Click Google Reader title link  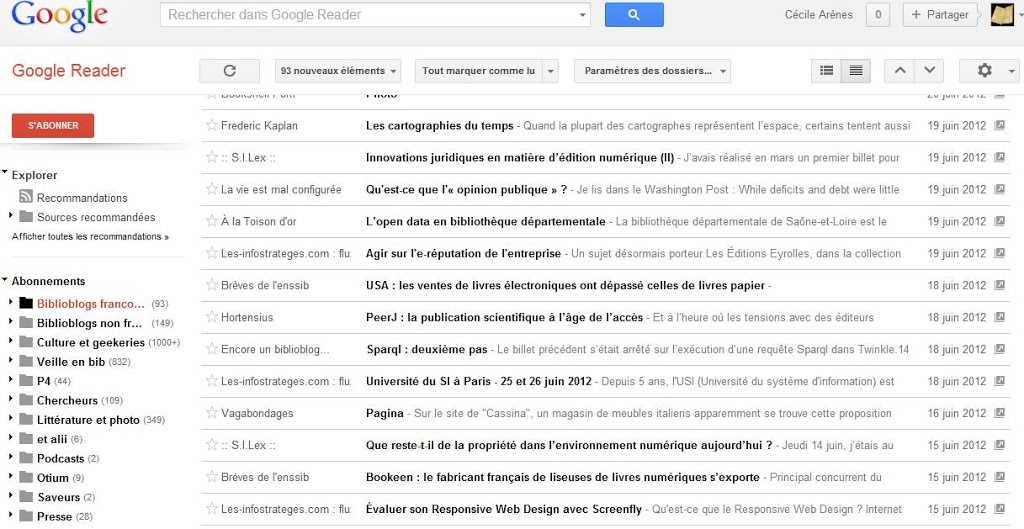69,71
